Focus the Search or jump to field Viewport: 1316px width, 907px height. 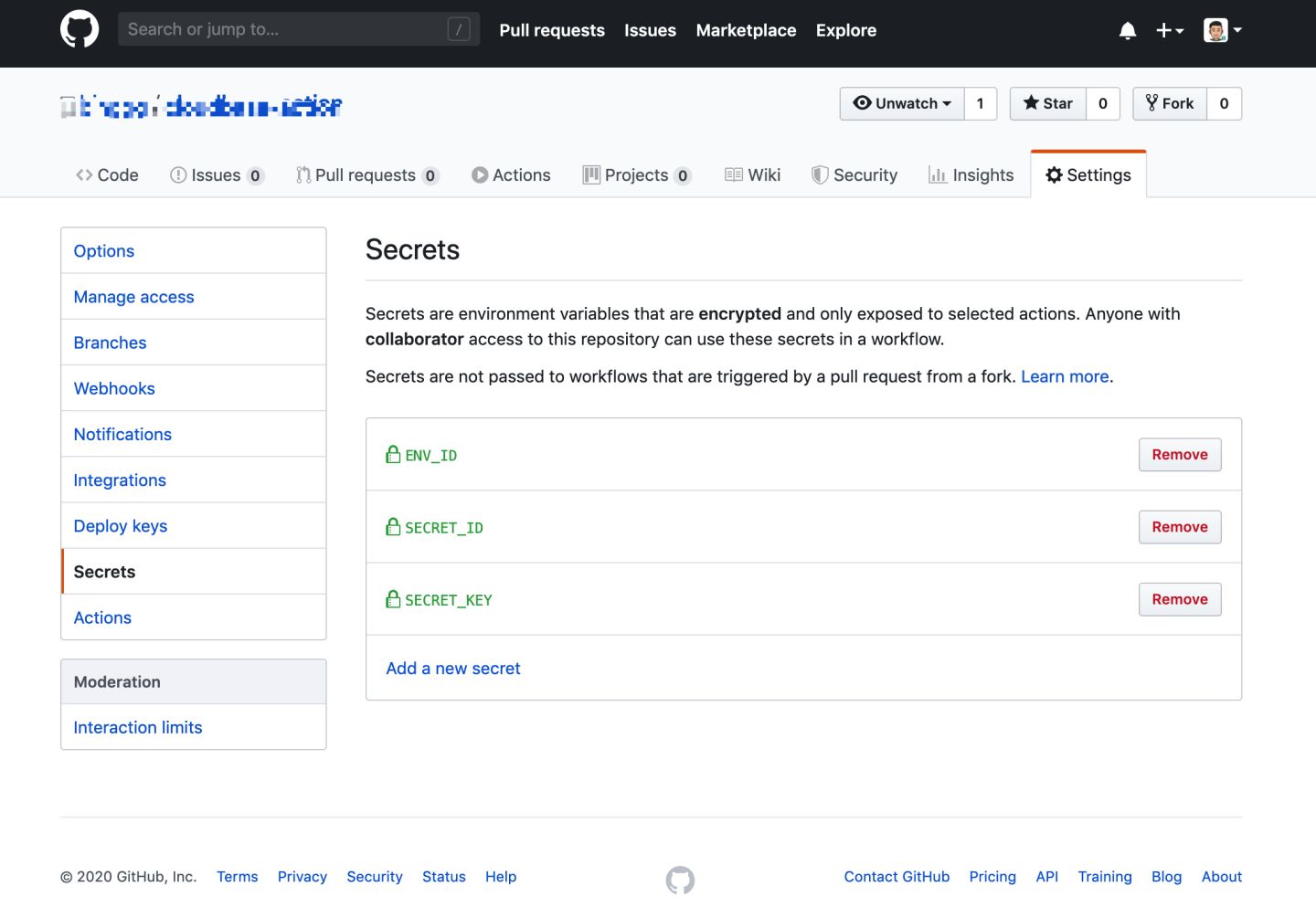(283, 29)
